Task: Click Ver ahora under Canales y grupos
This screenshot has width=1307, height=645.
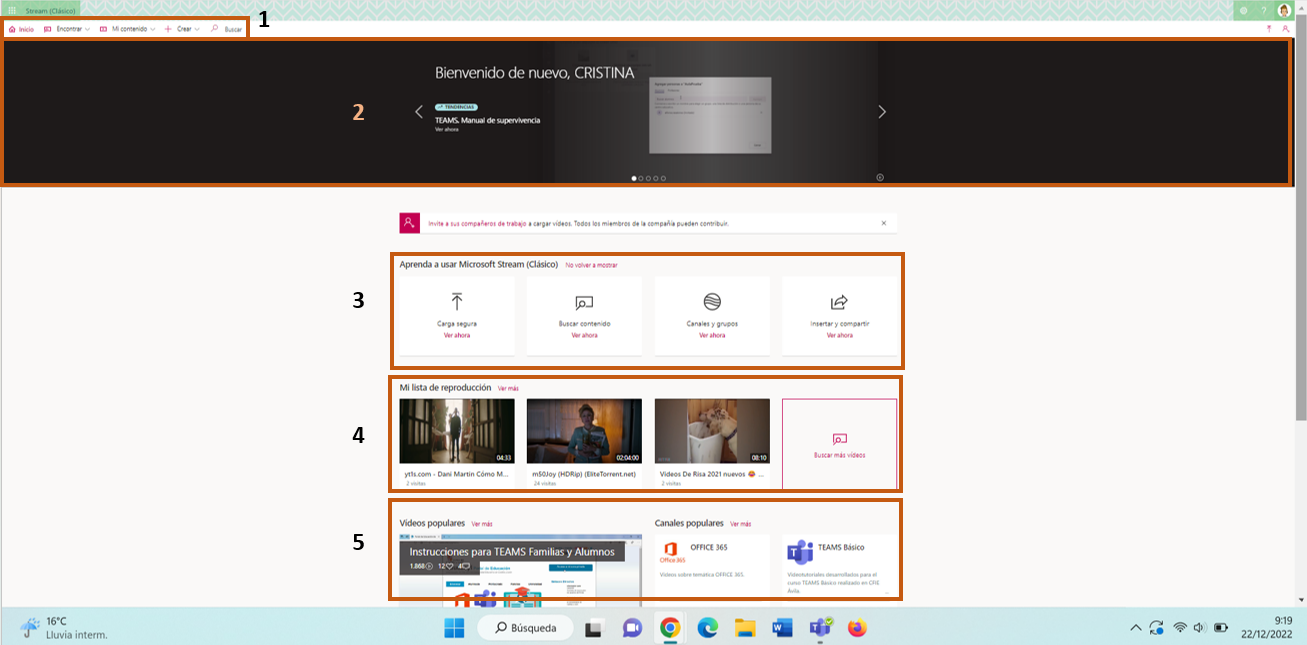Action: [712, 335]
